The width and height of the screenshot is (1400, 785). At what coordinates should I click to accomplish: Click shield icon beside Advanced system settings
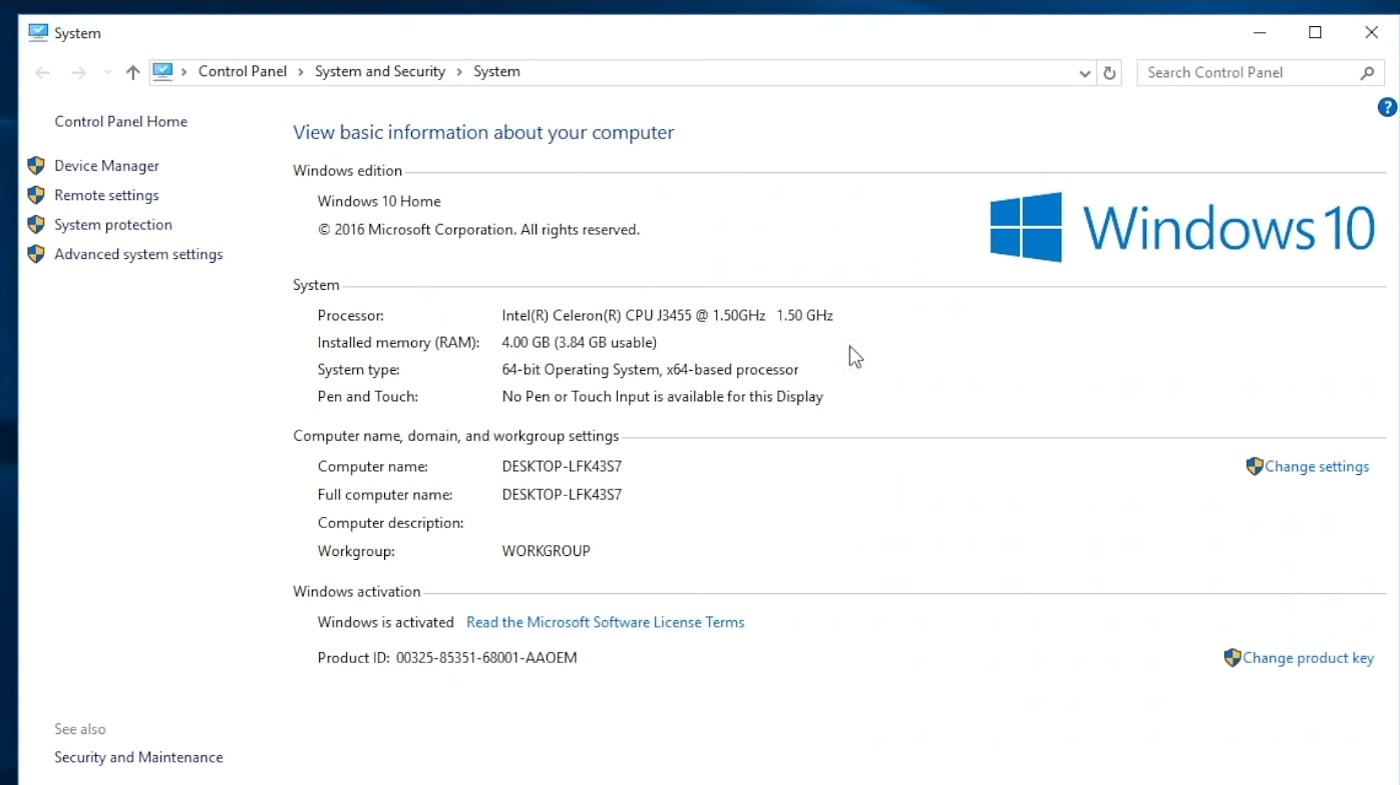[36, 254]
